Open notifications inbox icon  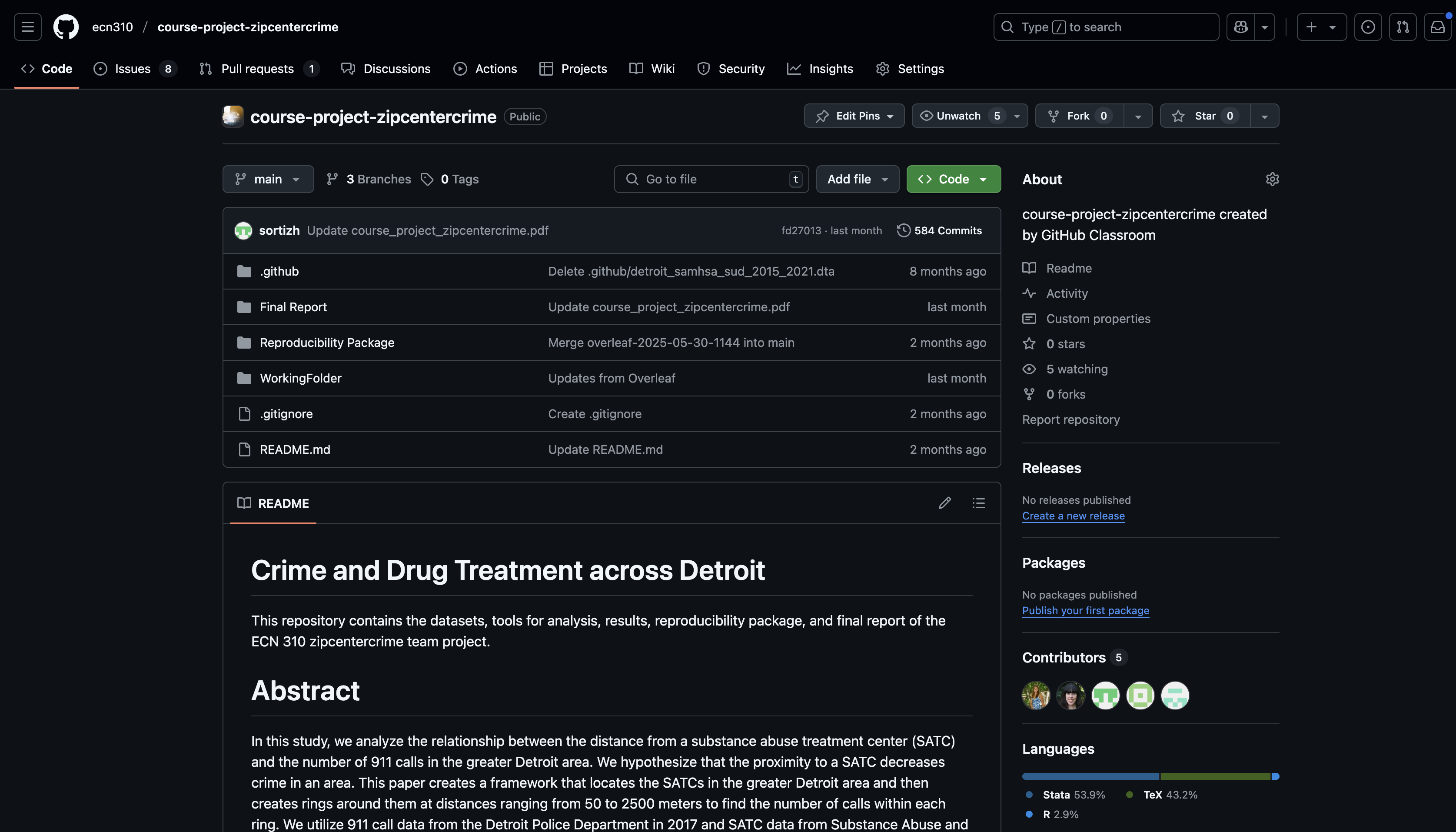pyautogui.click(x=1437, y=27)
